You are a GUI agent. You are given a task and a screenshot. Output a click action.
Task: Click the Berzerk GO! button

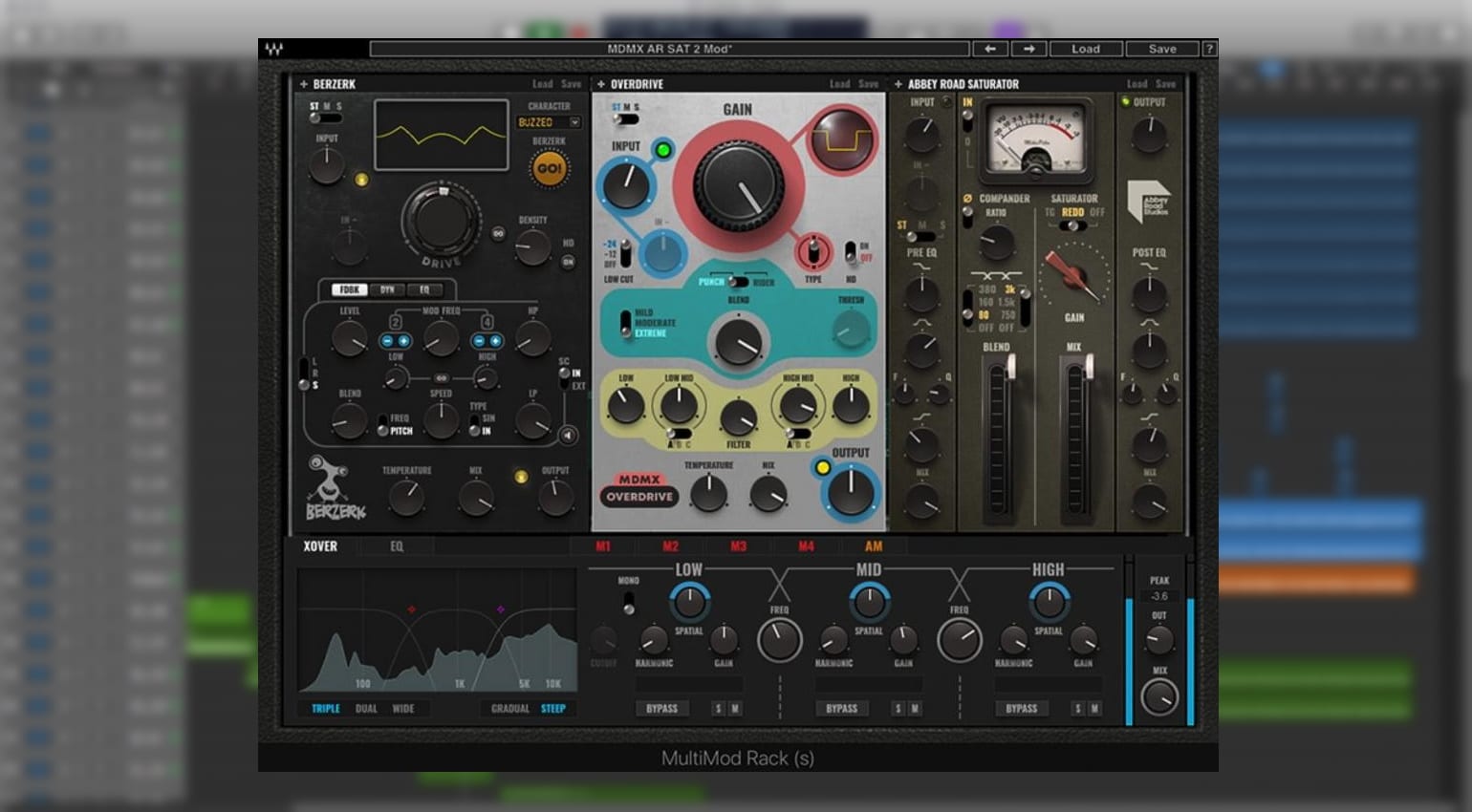[549, 169]
